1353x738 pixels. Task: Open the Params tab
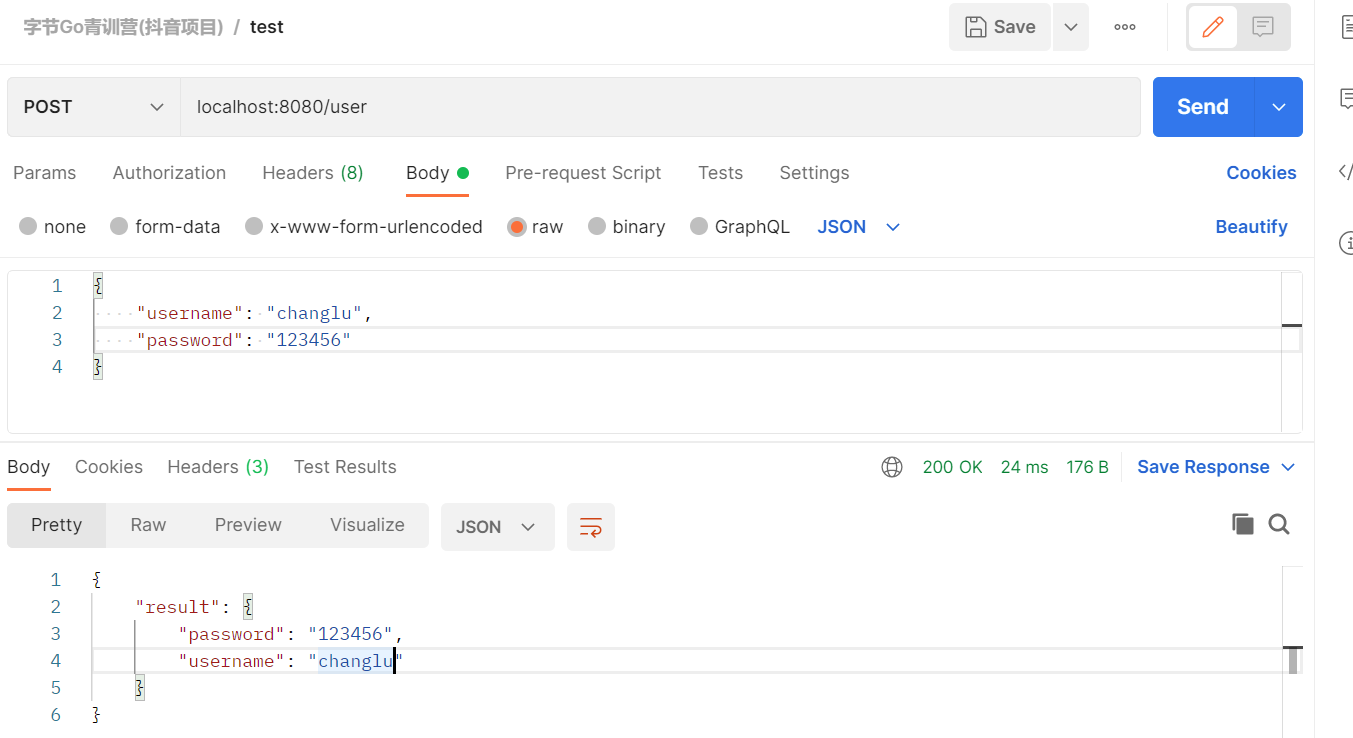click(x=44, y=173)
